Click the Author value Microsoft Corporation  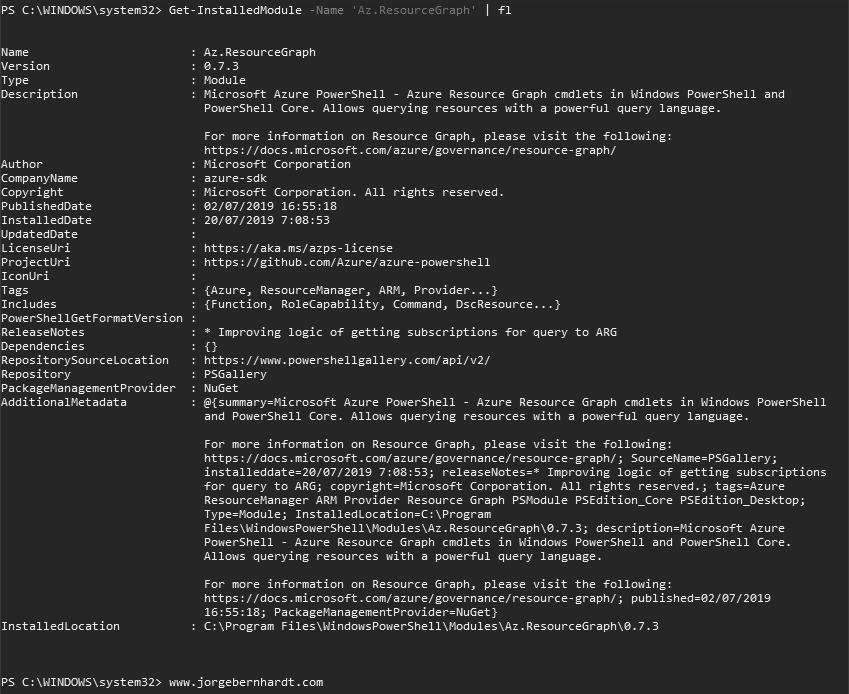pyautogui.click(x=276, y=164)
